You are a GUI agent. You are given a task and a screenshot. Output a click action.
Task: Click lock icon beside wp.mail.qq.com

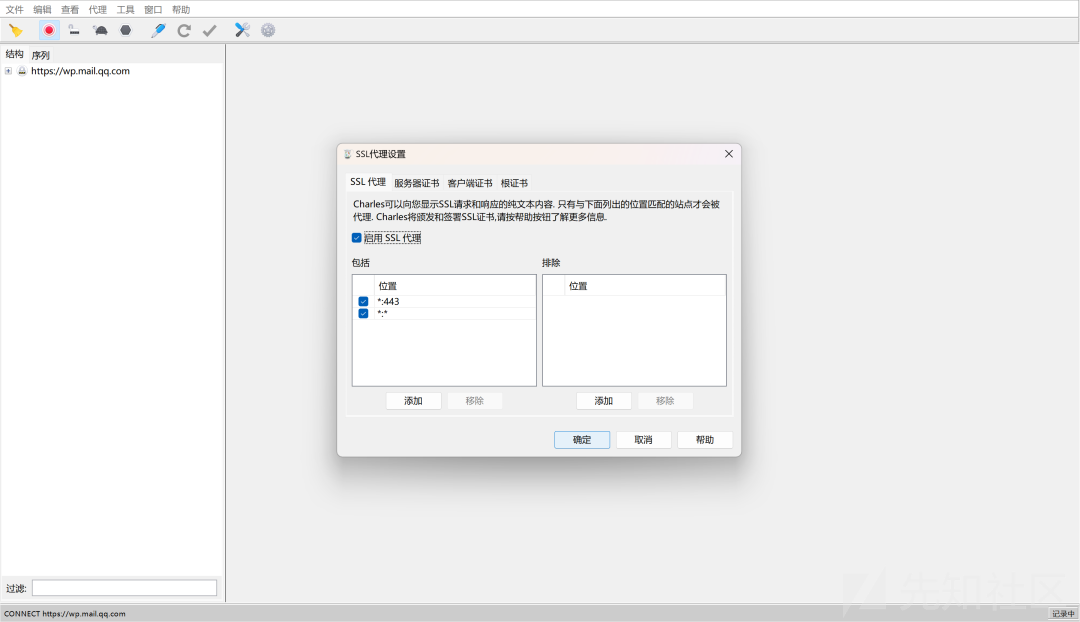coord(22,71)
